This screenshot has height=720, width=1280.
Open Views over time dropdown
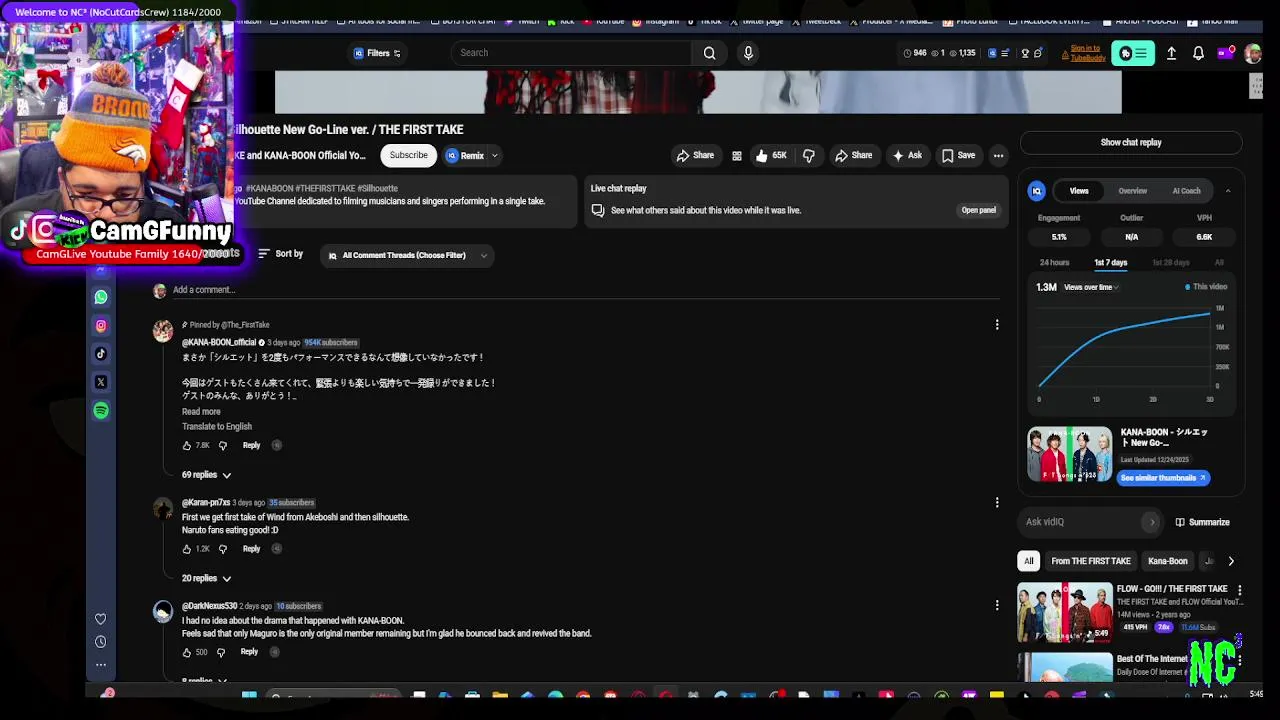(1091, 288)
